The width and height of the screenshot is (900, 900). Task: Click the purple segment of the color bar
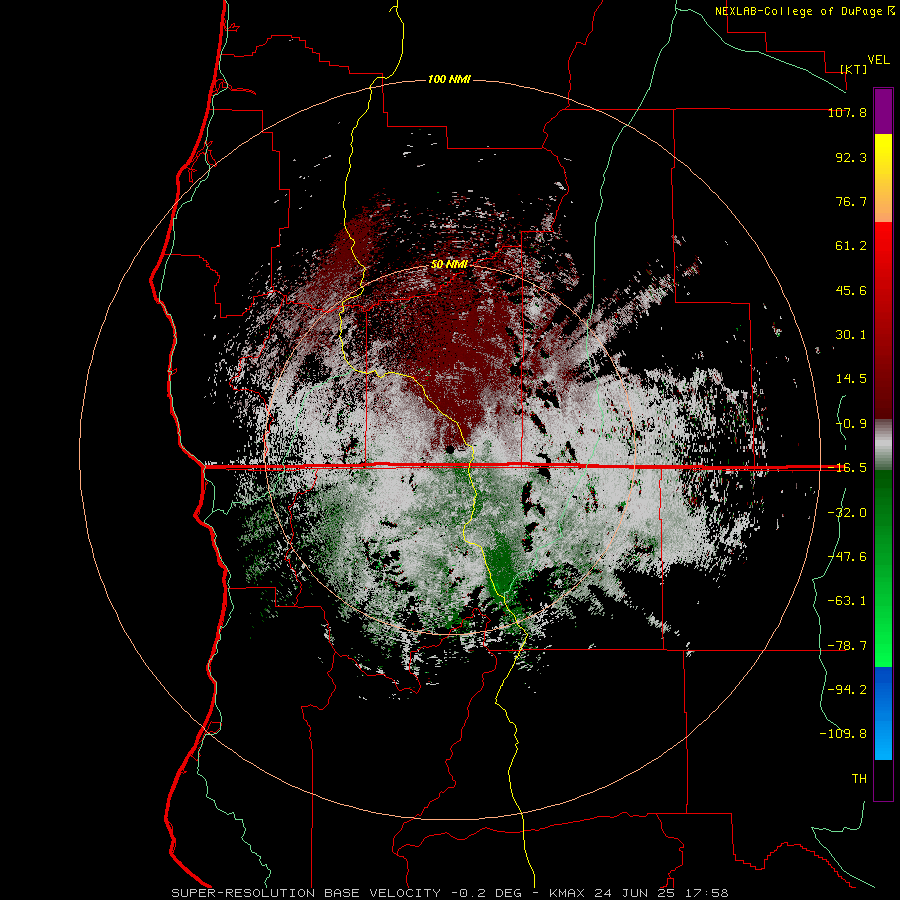[883, 111]
